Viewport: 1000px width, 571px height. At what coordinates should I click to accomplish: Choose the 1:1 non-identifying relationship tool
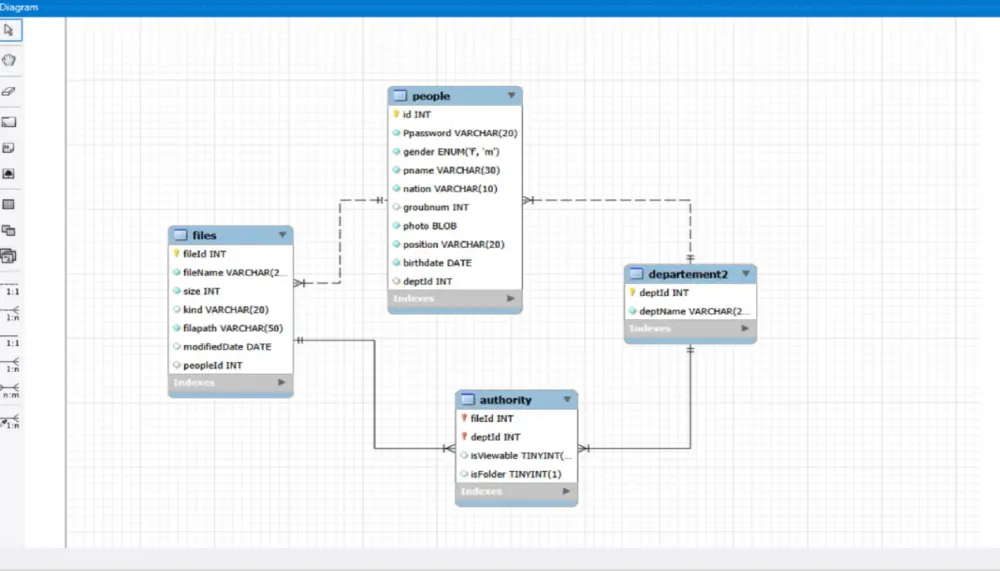click(x=11, y=290)
